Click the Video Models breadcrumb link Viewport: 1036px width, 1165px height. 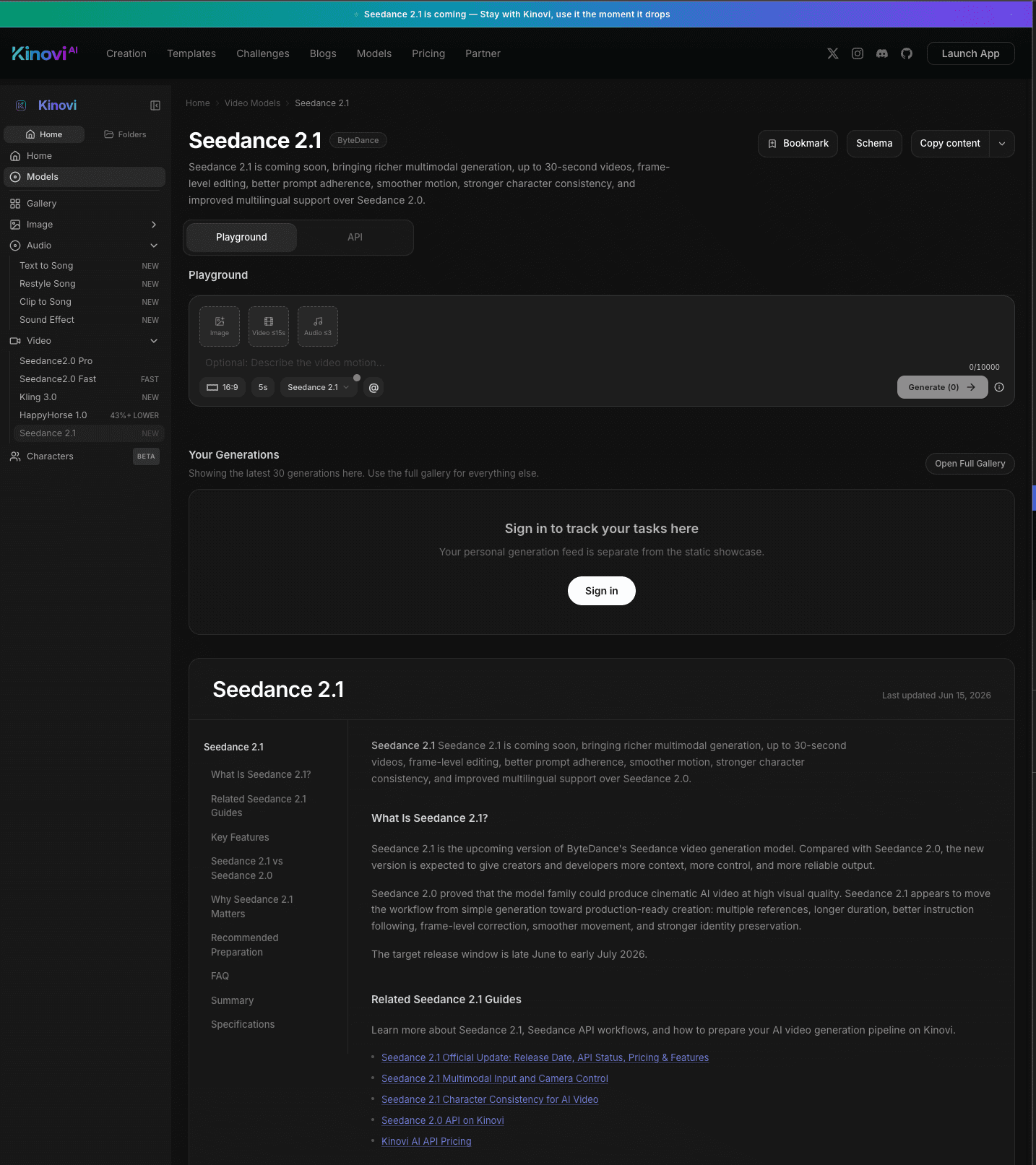(252, 103)
